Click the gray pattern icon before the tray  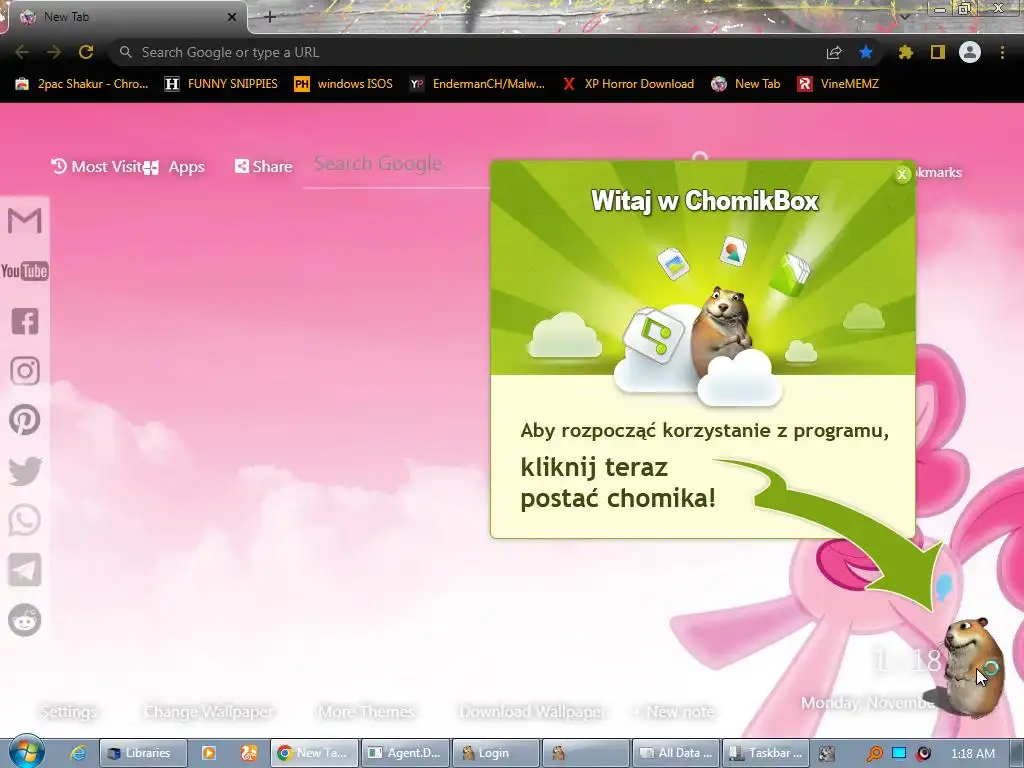[x=827, y=754]
